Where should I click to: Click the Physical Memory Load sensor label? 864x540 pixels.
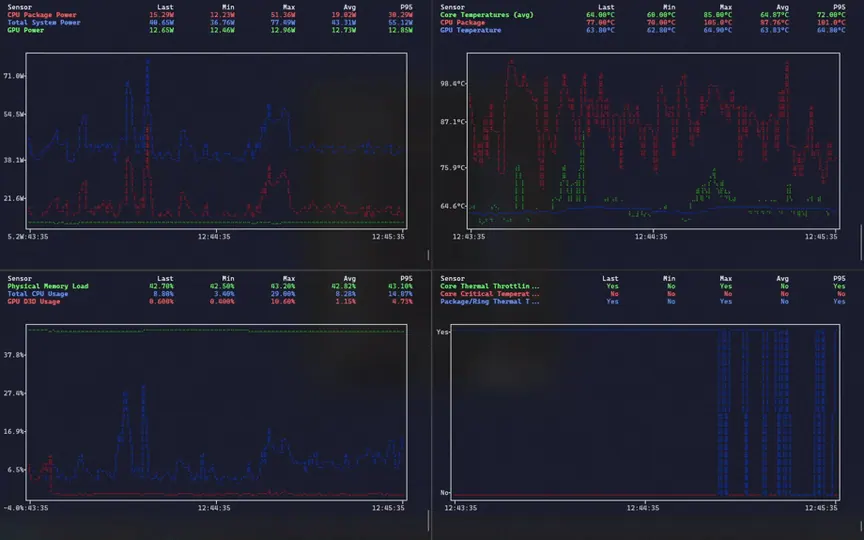48,286
